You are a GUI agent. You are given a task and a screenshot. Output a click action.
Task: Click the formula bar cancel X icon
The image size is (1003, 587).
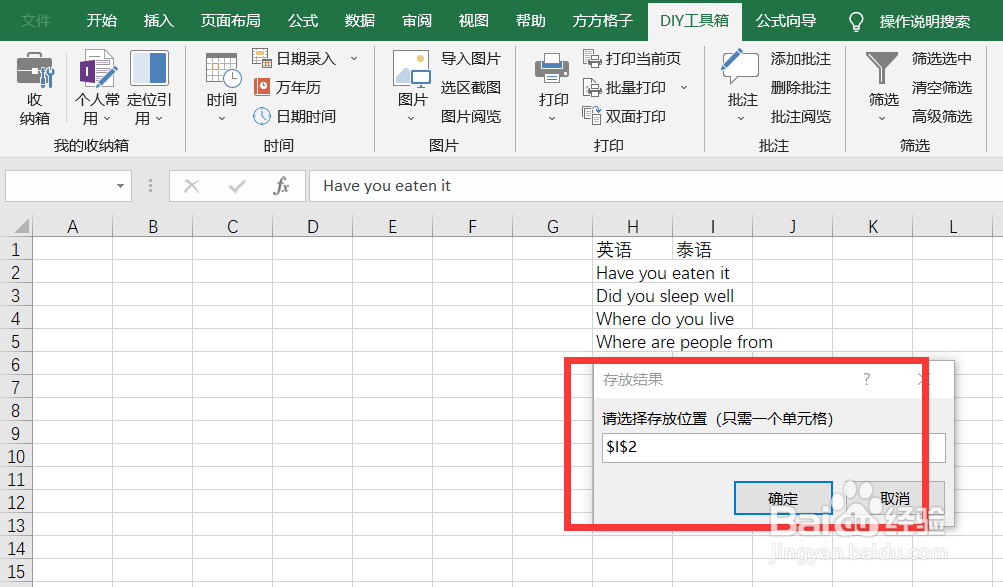(x=191, y=186)
